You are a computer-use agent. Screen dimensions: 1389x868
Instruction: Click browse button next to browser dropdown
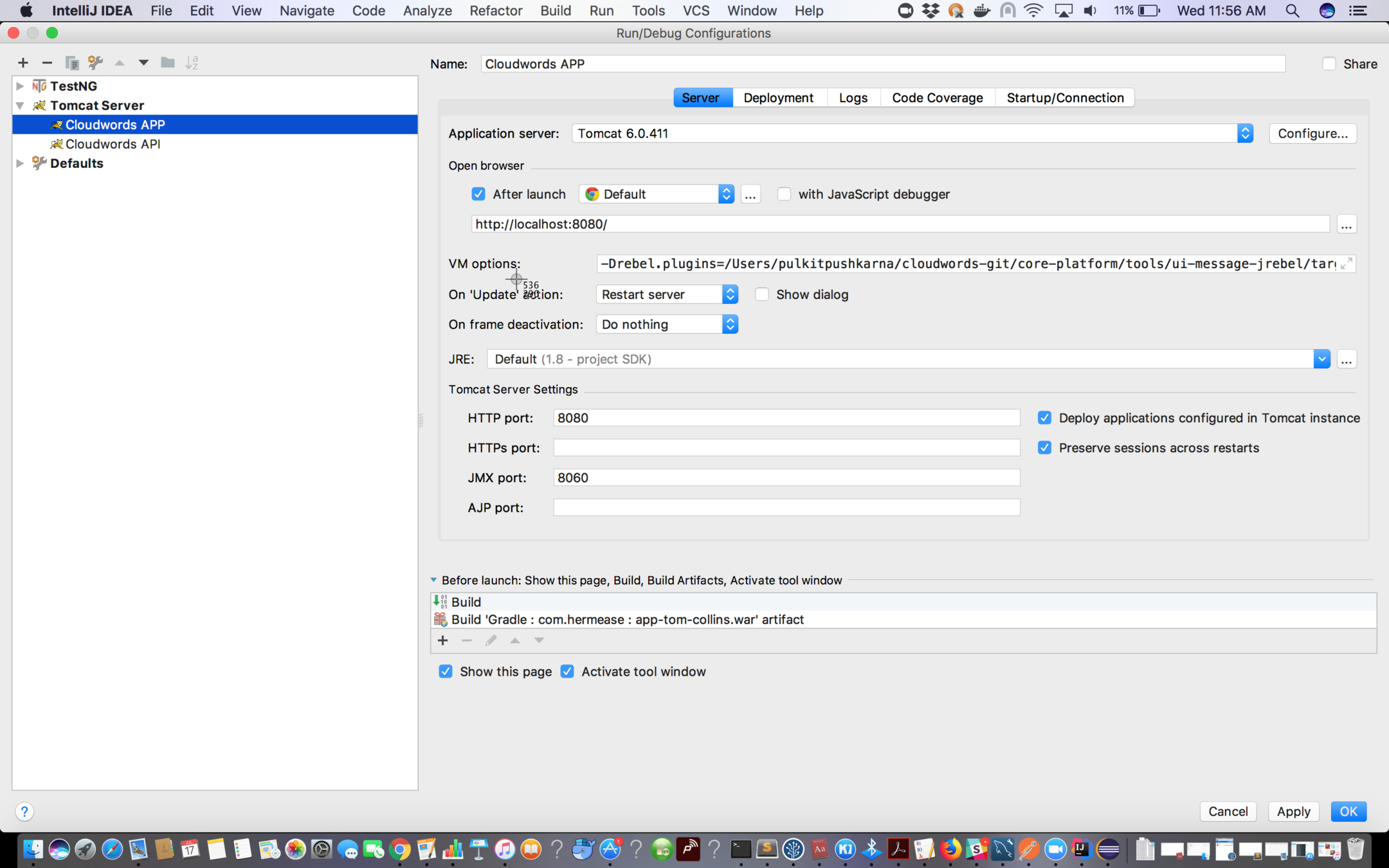750,194
